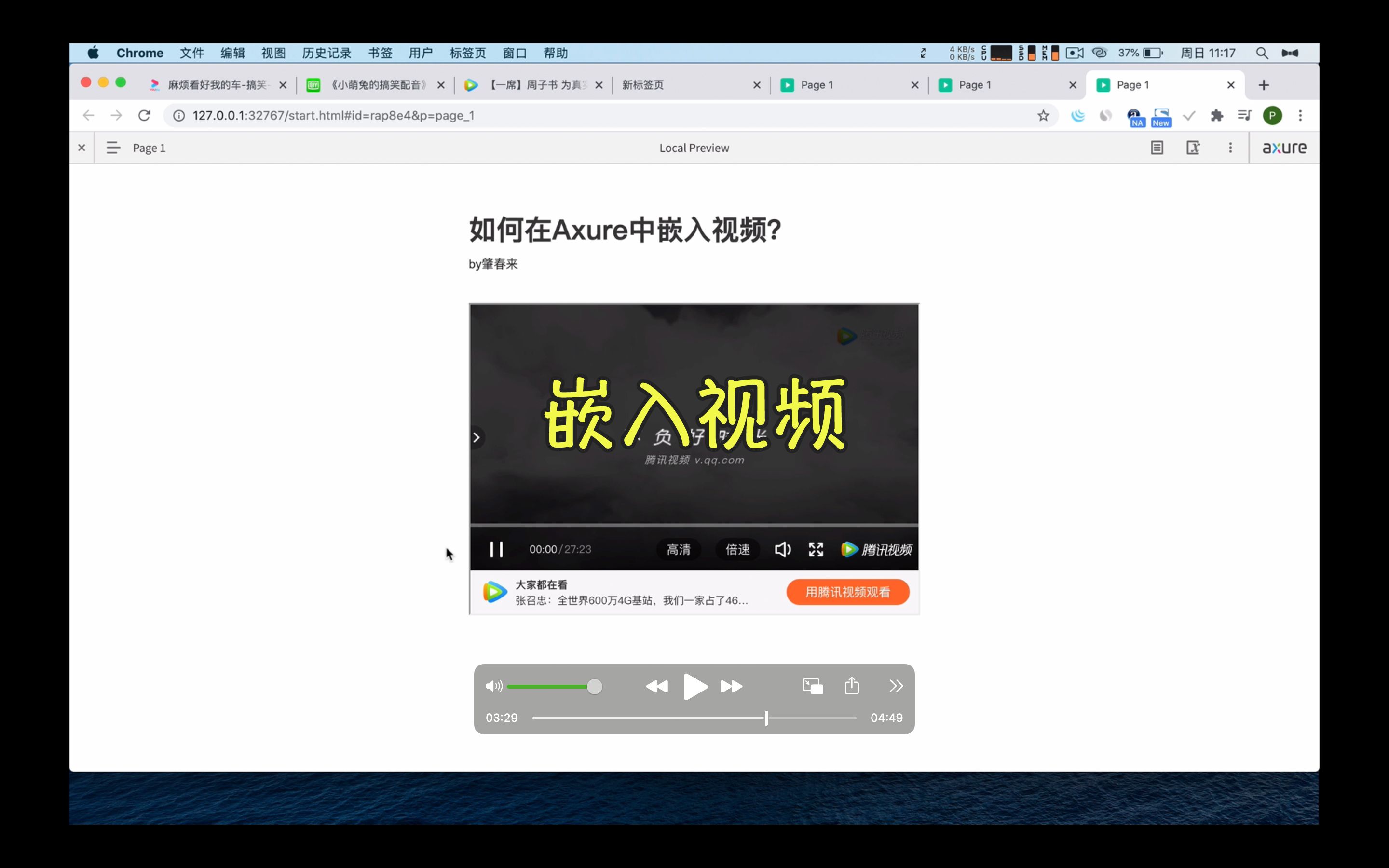Click the checkmark extension icon
Image resolution: width=1389 pixels, height=868 pixels.
(x=1189, y=115)
